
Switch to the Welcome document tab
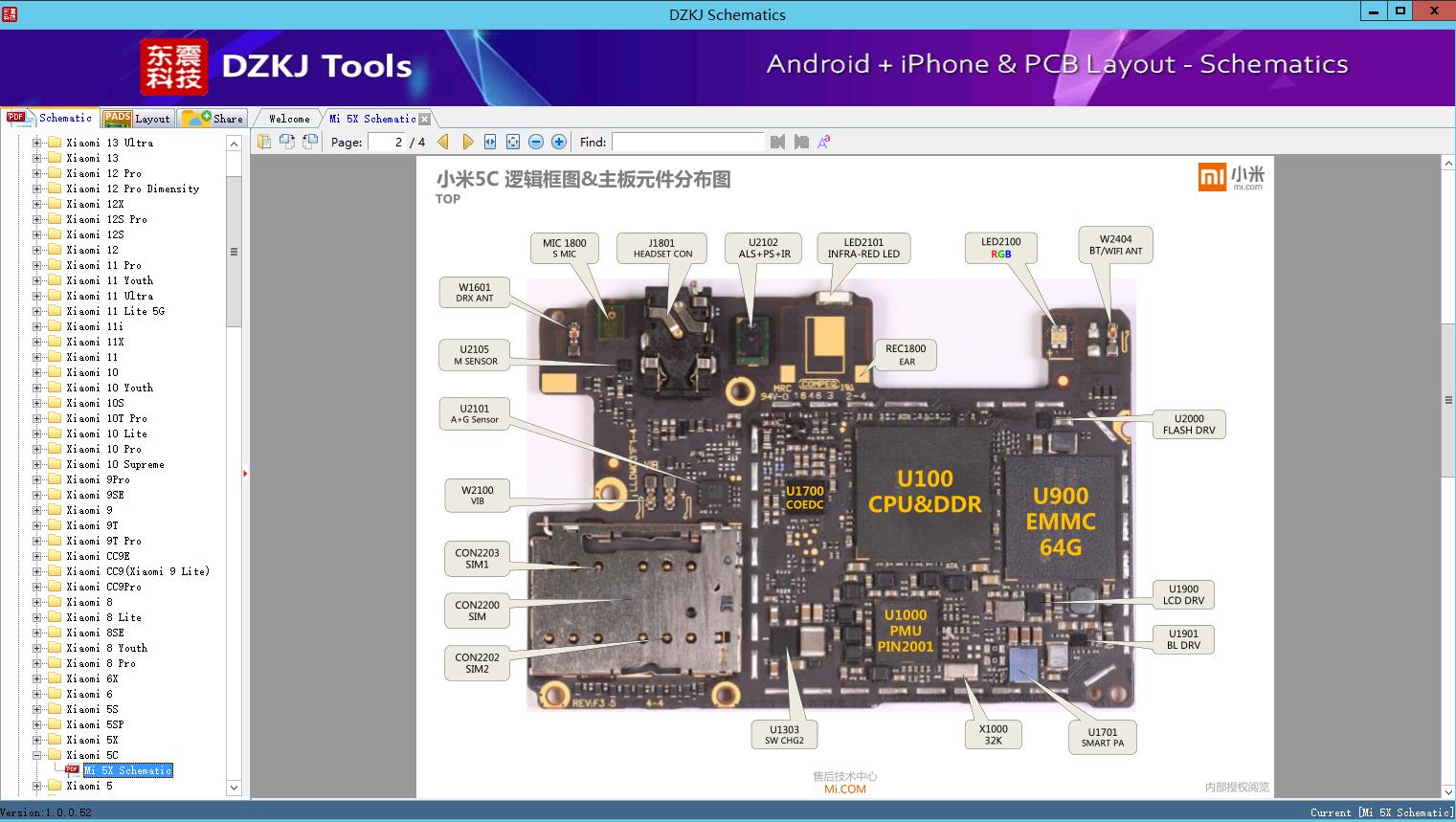(x=288, y=119)
